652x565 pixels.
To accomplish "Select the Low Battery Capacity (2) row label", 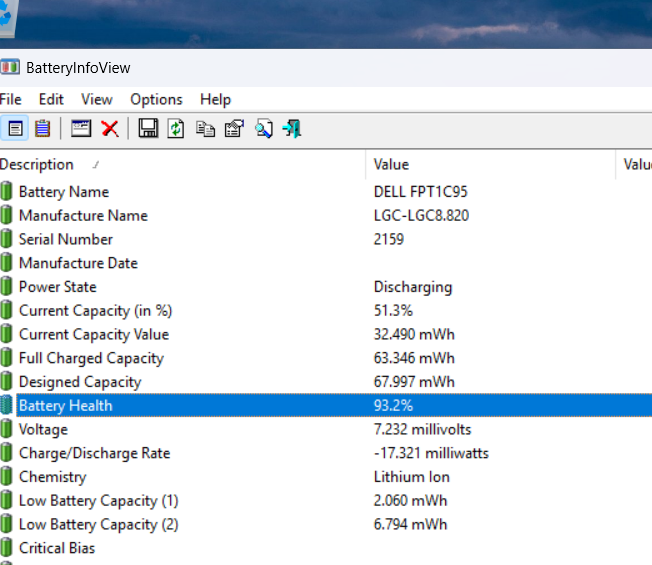I will pyautogui.click(x=99, y=524).
